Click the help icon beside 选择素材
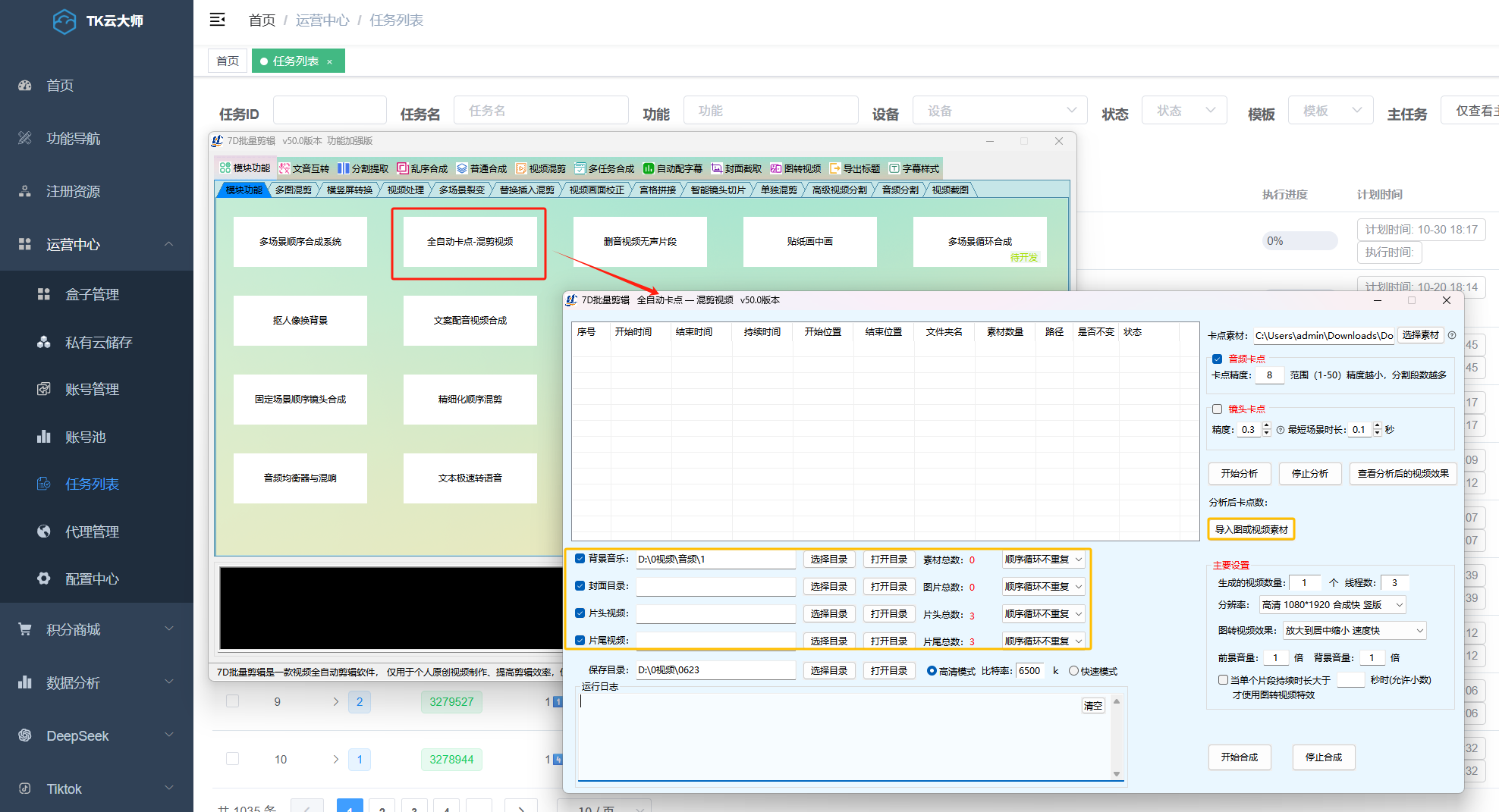This screenshot has height=812, width=1499. 1452,335
